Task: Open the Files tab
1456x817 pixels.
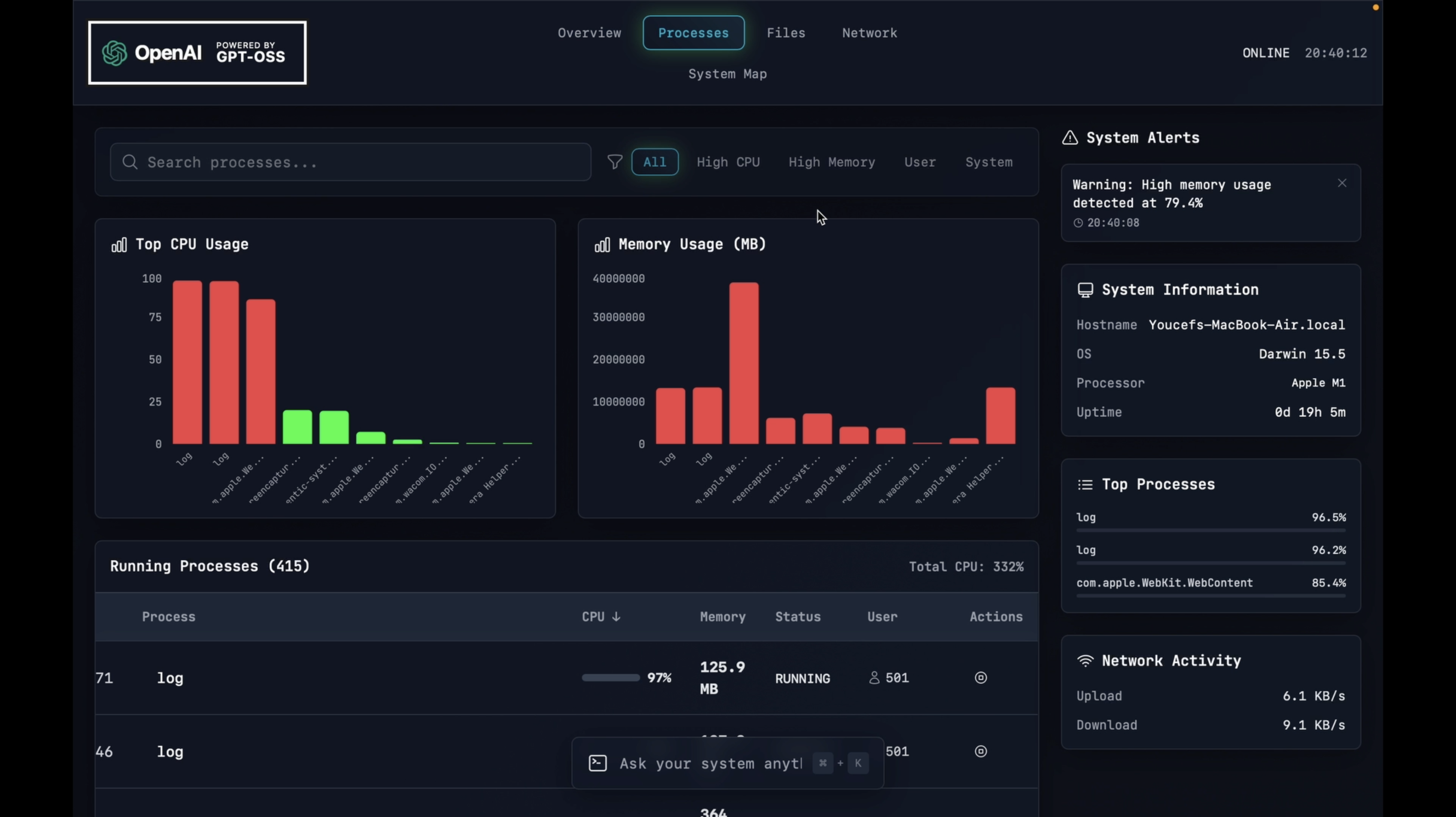Action: [786, 33]
